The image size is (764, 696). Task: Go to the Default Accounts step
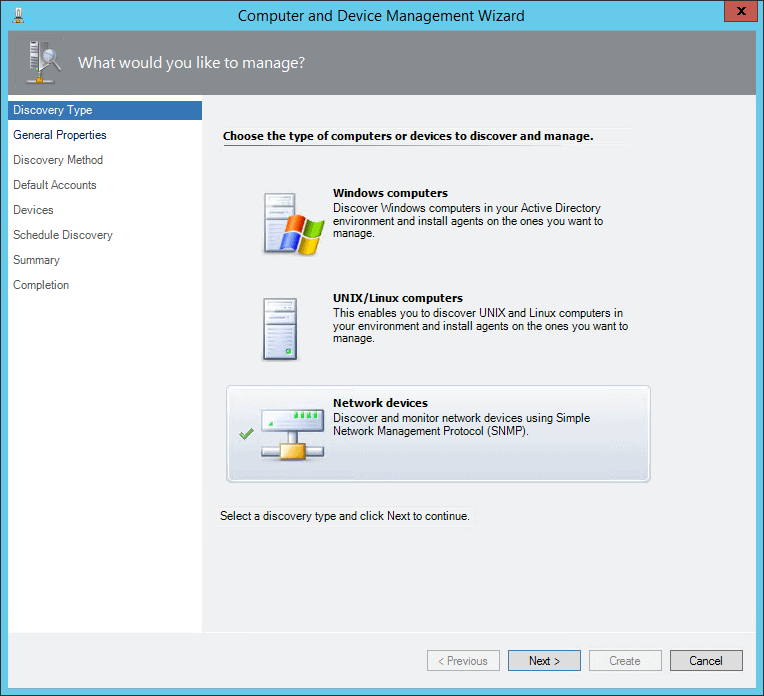click(x=55, y=185)
